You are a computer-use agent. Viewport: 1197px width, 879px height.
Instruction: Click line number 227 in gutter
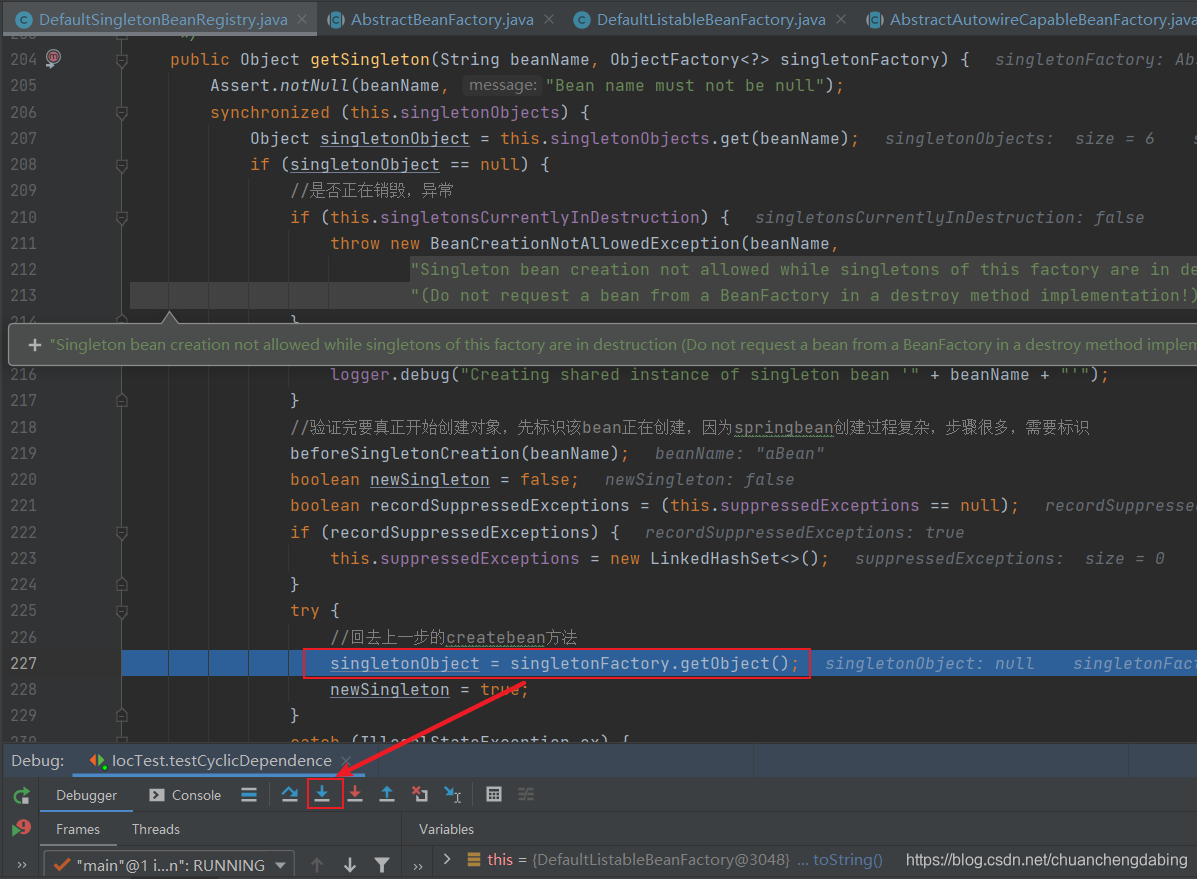tap(24, 663)
